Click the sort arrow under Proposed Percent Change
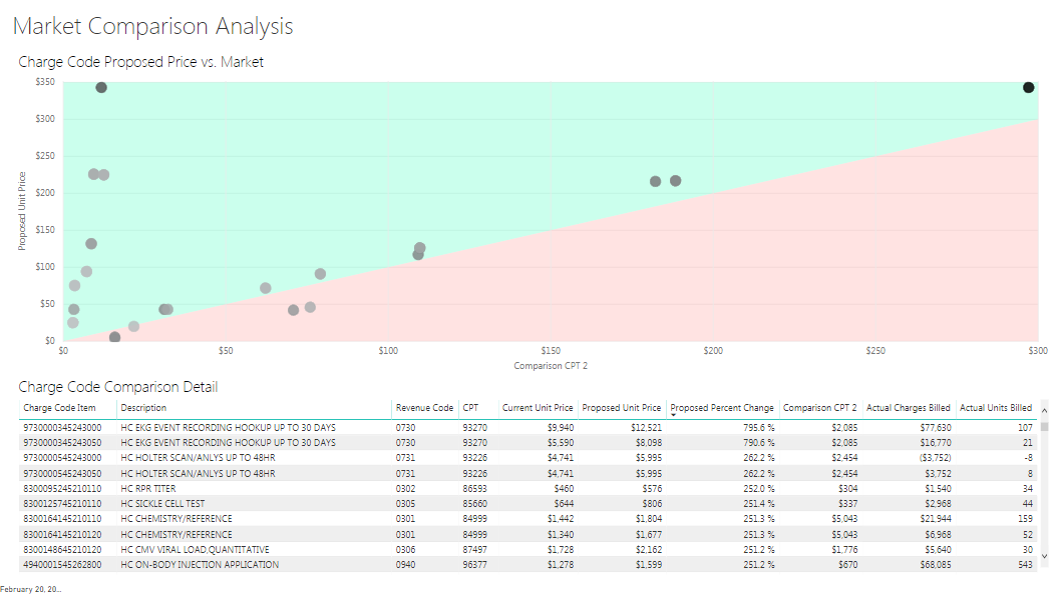Image resolution: width=1056 pixels, height=609 pixels. click(673, 416)
